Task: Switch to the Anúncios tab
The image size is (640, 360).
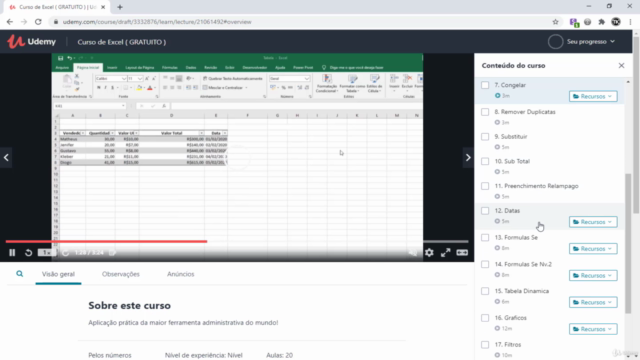Action: 180,274
